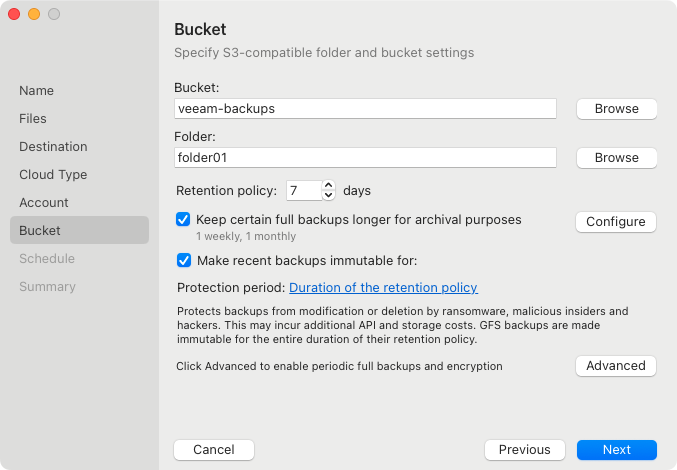The image size is (677, 470).
Task: Configure archival backup settings
Action: 616,222
